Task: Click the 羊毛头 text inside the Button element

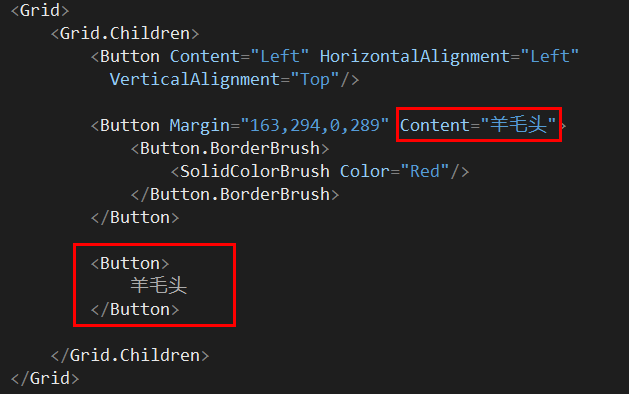Action: pos(159,286)
